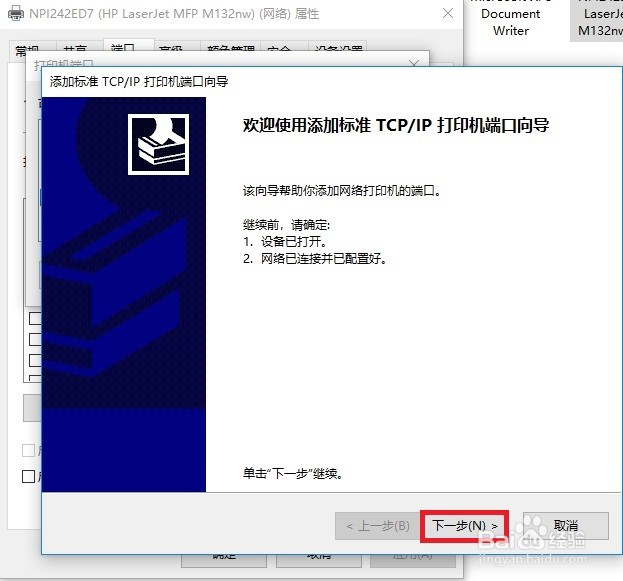The image size is (623, 581).
Task: Click the line 继续前，请确定:
Action: pyautogui.click(x=286, y=225)
